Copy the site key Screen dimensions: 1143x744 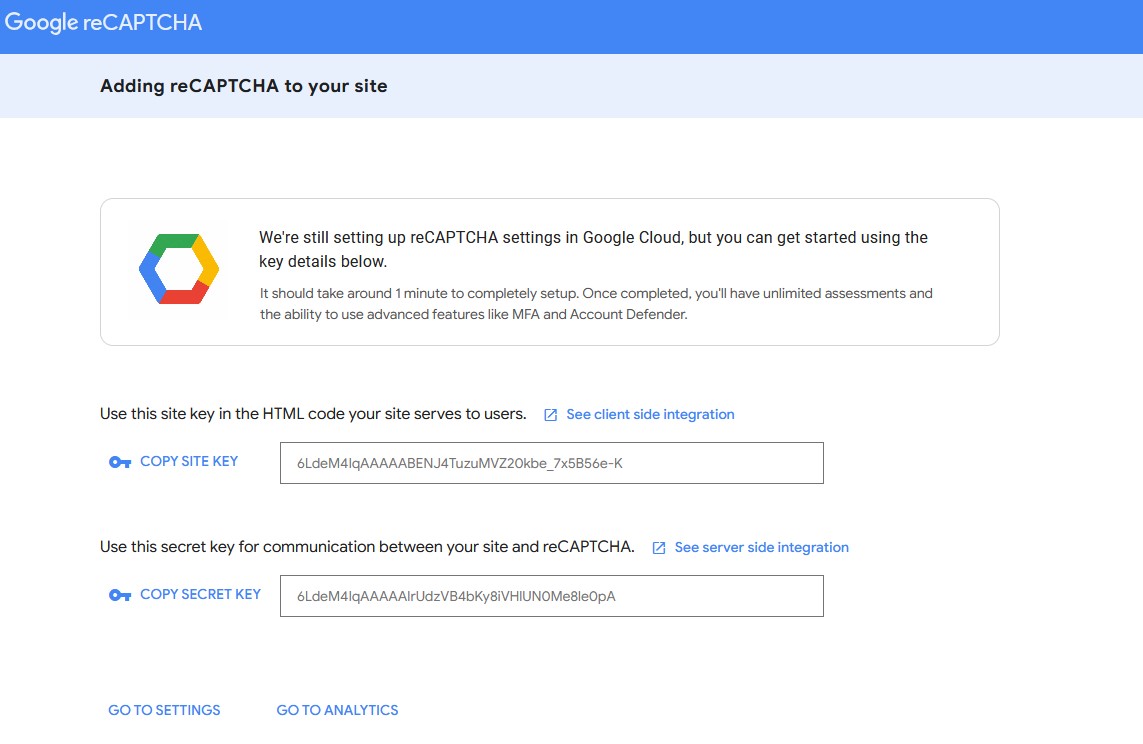[189, 461]
